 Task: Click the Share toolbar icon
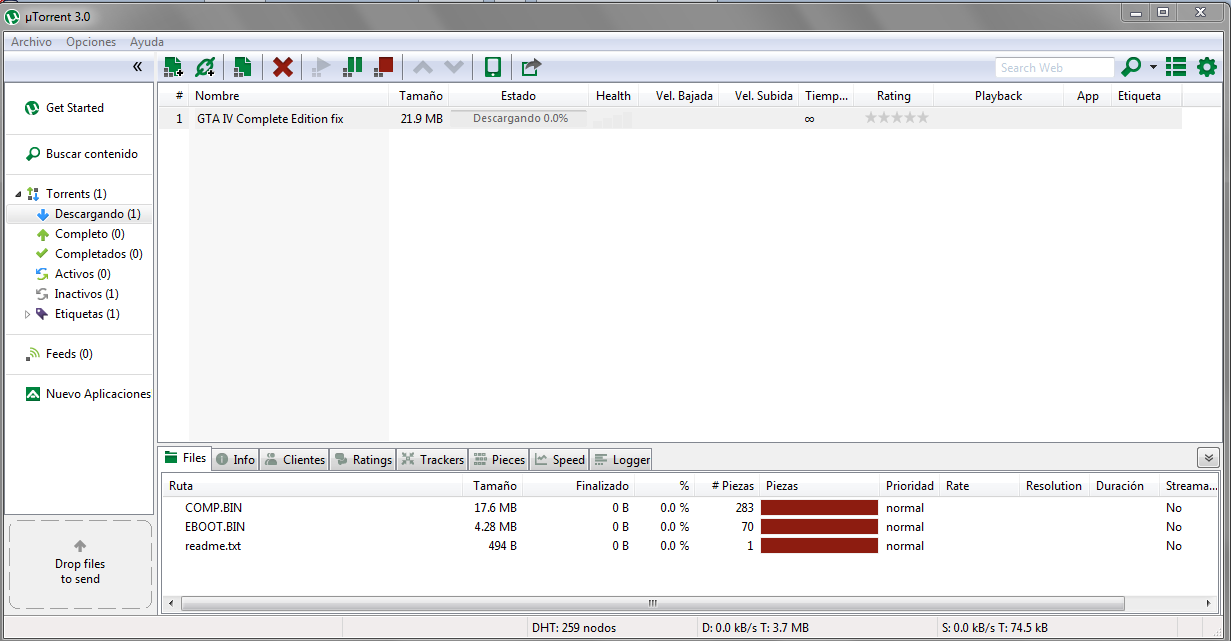click(531, 67)
